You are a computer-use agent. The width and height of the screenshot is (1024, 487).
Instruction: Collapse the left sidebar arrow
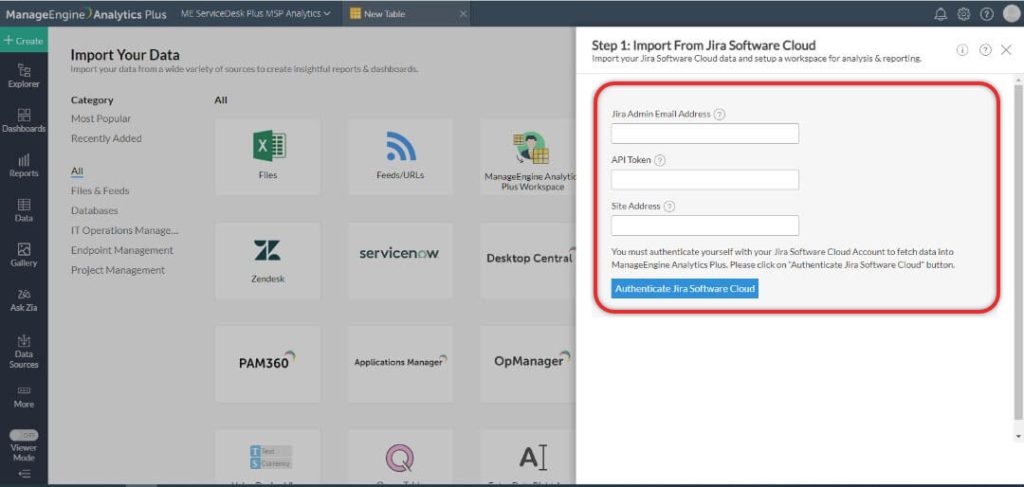point(24,474)
